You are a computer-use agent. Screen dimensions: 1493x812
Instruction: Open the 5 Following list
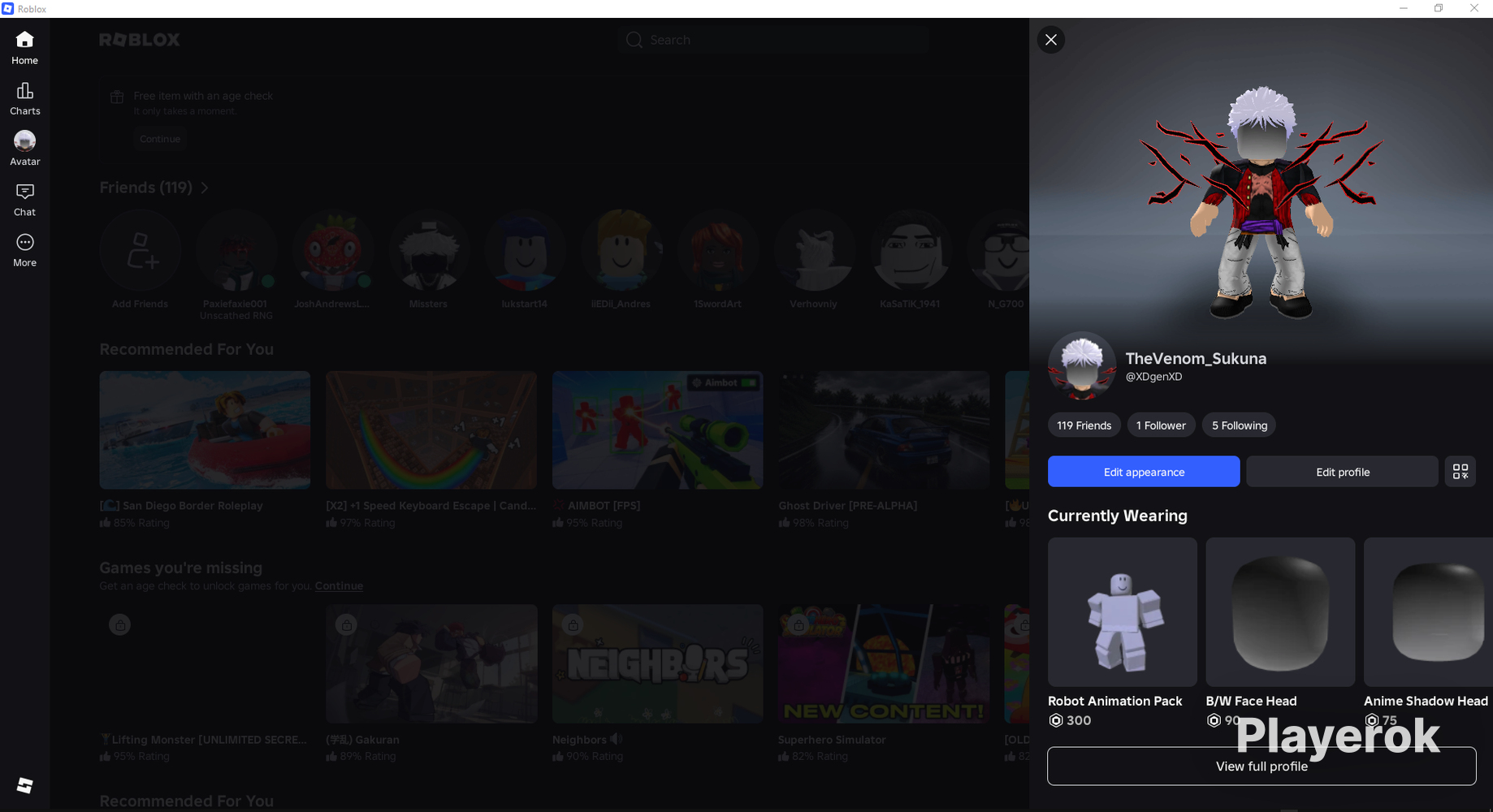pos(1239,425)
